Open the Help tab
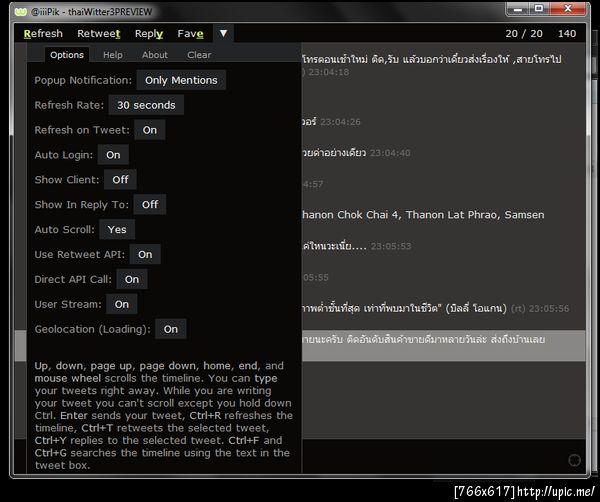Image resolution: width=600 pixels, height=502 pixels. pyautogui.click(x=113, y=55)
